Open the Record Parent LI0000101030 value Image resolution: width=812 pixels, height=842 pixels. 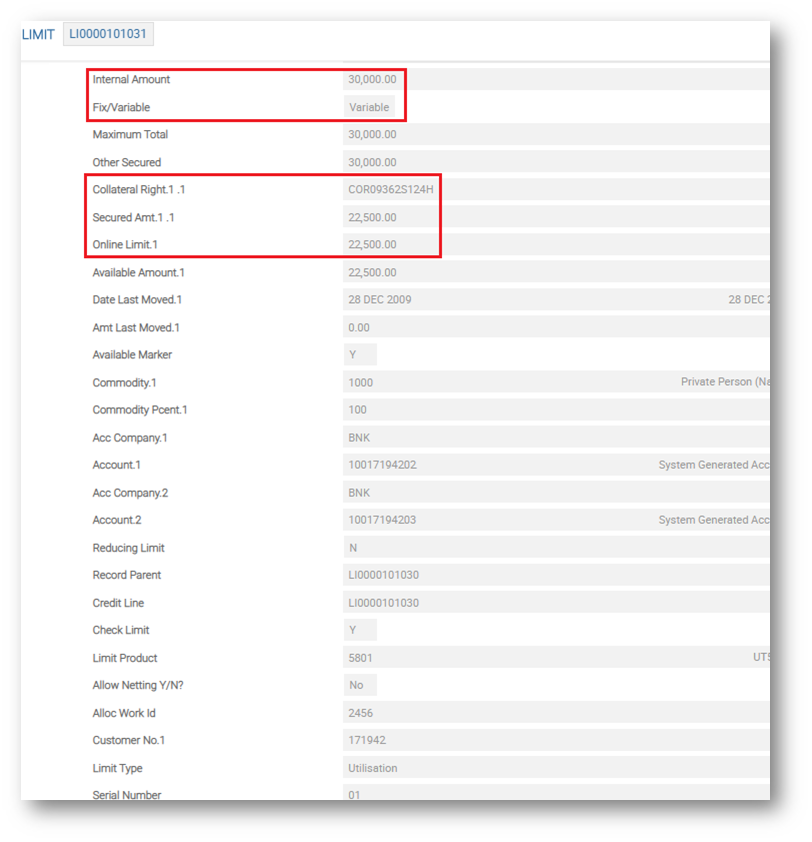383,575
